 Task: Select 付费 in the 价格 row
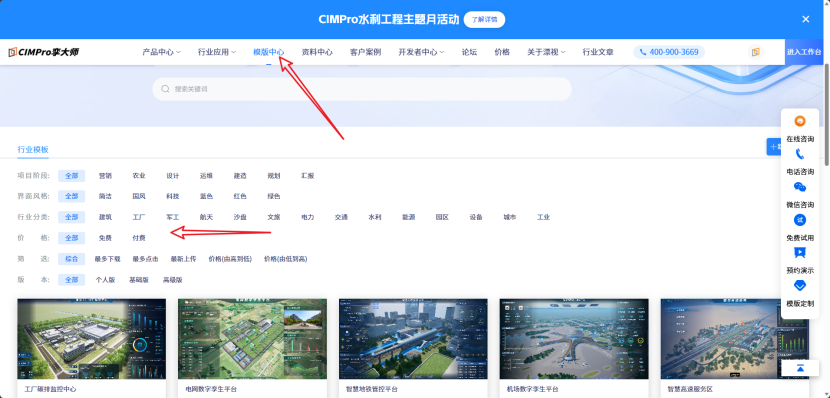pyautogui.click(x=139, y=238)
